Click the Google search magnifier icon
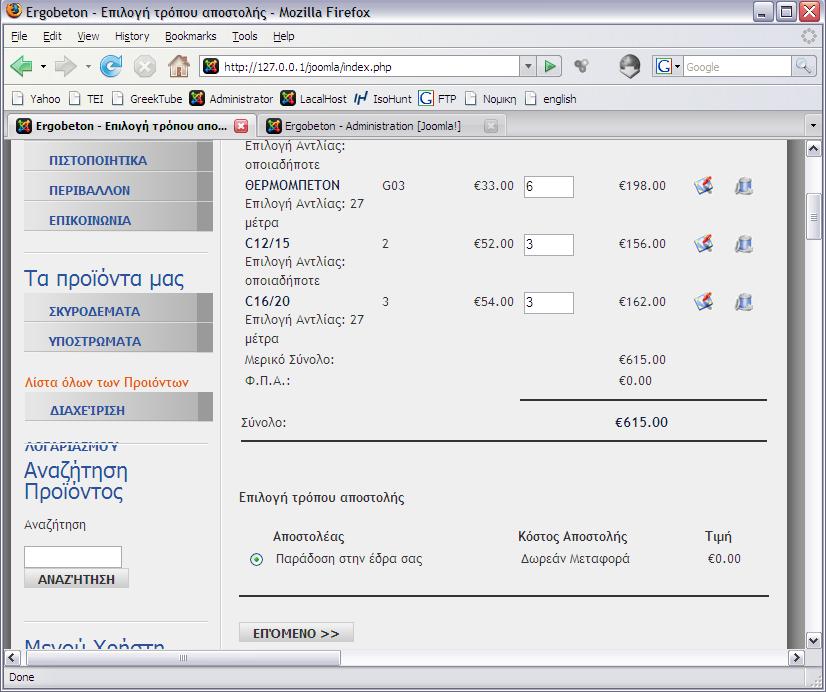This screenshot has width=826, height=692. coord(803,66)
